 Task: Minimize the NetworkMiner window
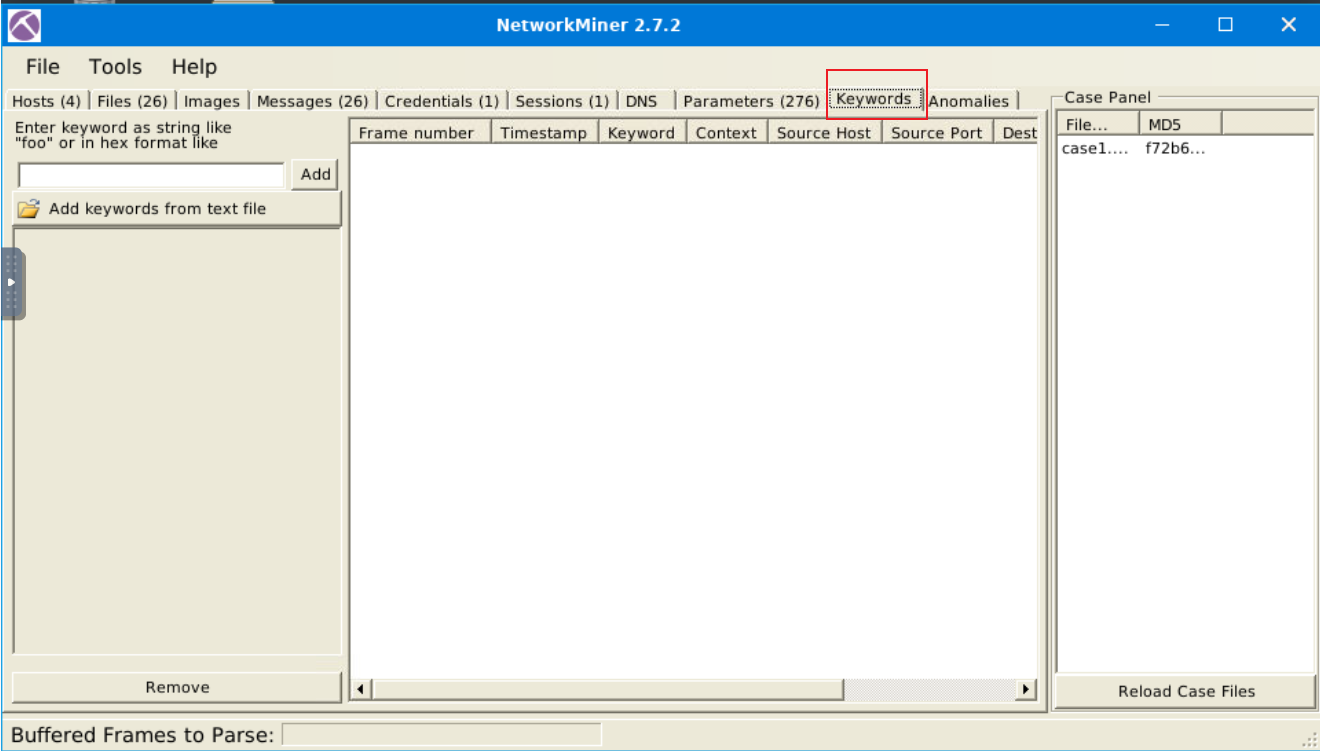pyautogui.click(x=1162, y=25)
